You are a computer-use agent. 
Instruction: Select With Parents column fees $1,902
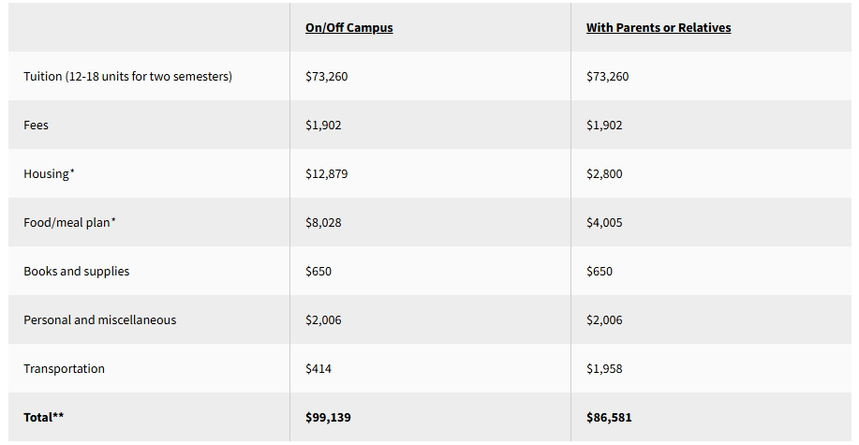pos(604,126)
